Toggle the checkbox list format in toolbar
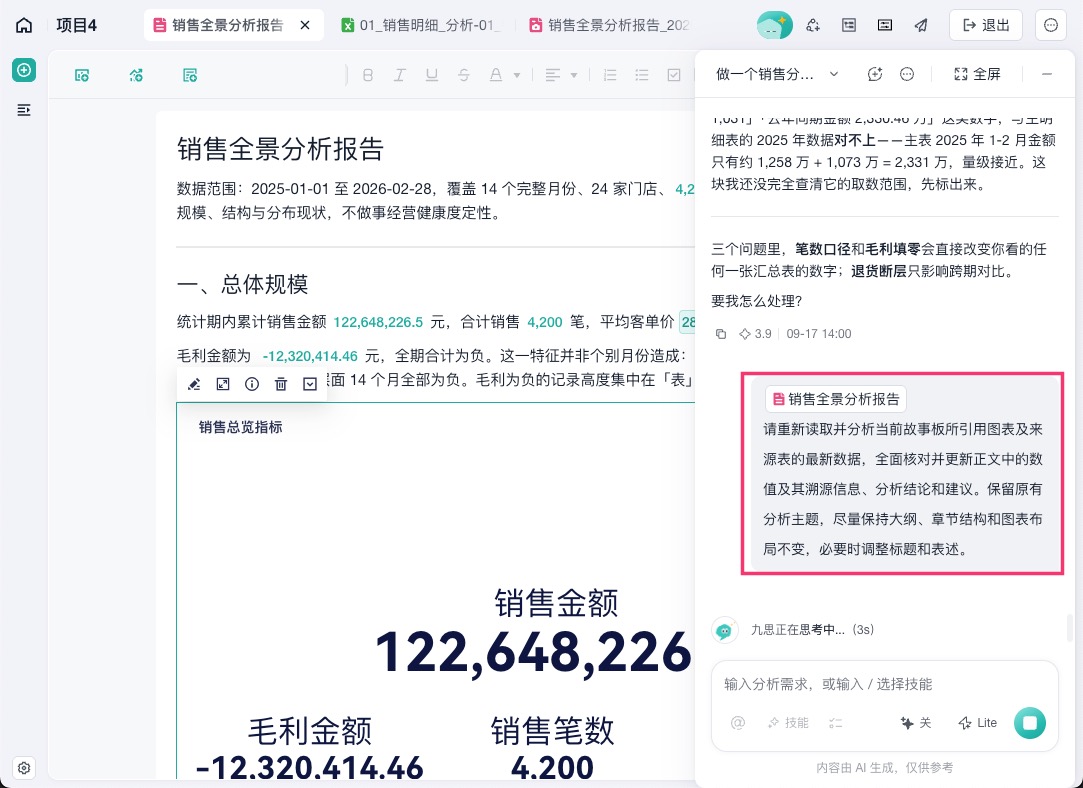 click(674, 75)
